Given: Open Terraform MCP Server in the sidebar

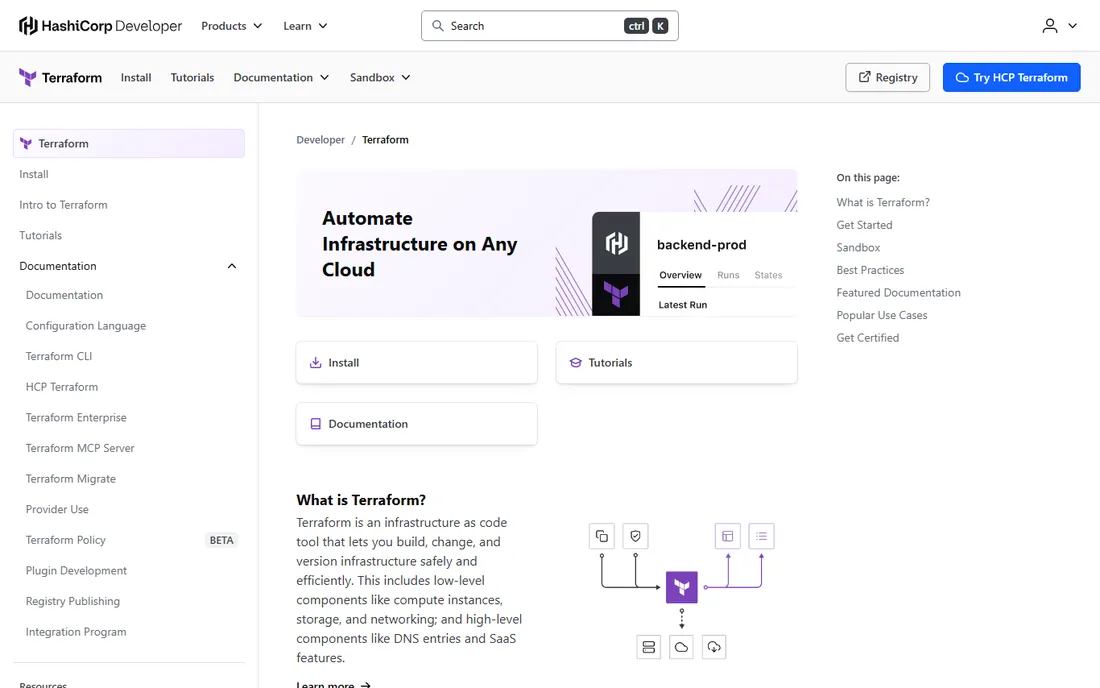Looking at the screenshot, I should click(80, 448).
